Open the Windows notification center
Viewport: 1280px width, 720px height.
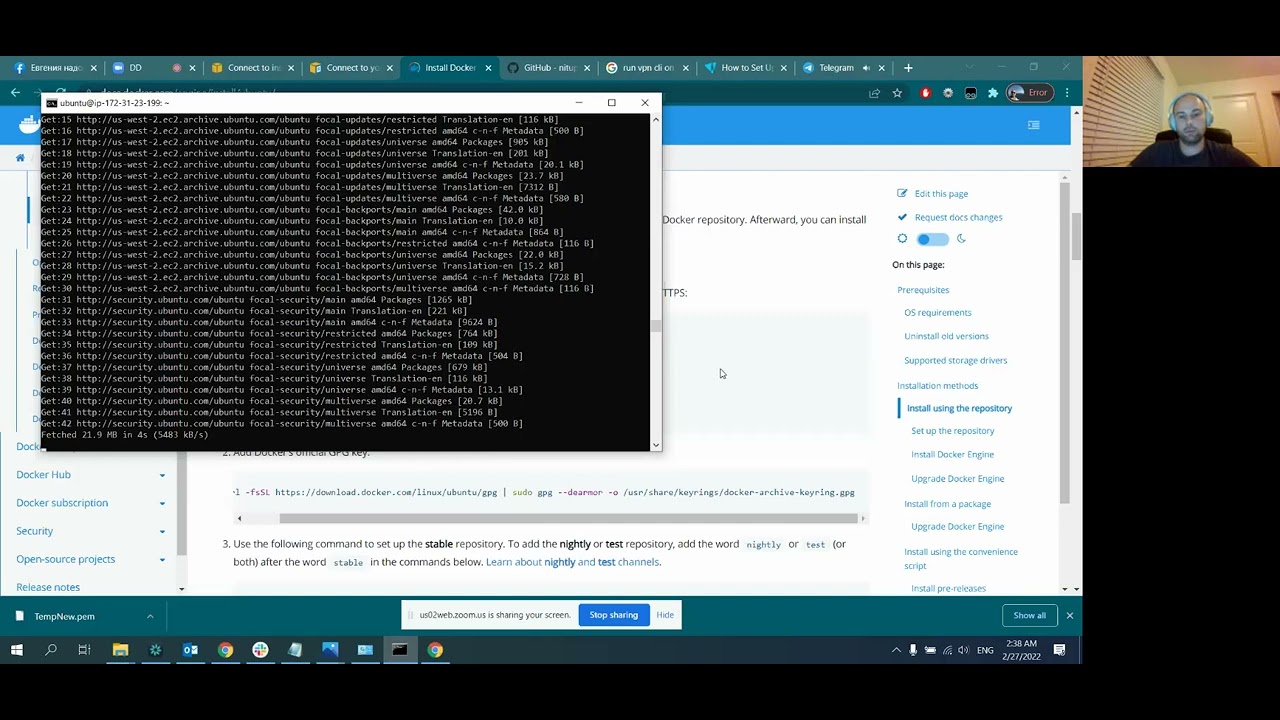[x=1059, y=650]
